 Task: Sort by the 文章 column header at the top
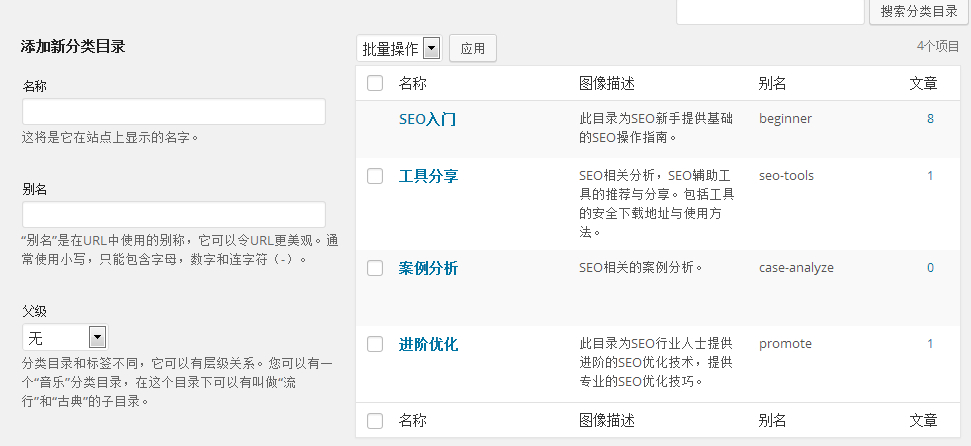coord(923,83)
